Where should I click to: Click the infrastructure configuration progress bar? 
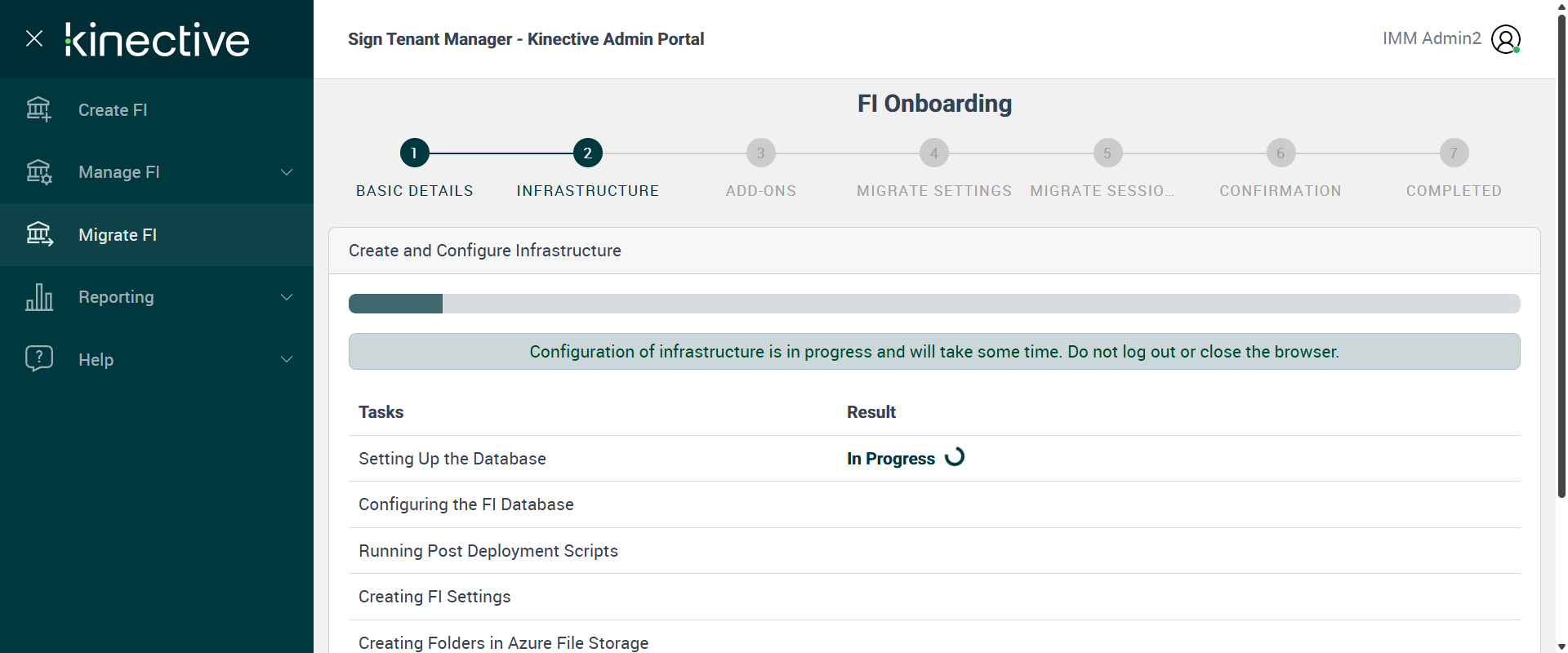[933, 304]
